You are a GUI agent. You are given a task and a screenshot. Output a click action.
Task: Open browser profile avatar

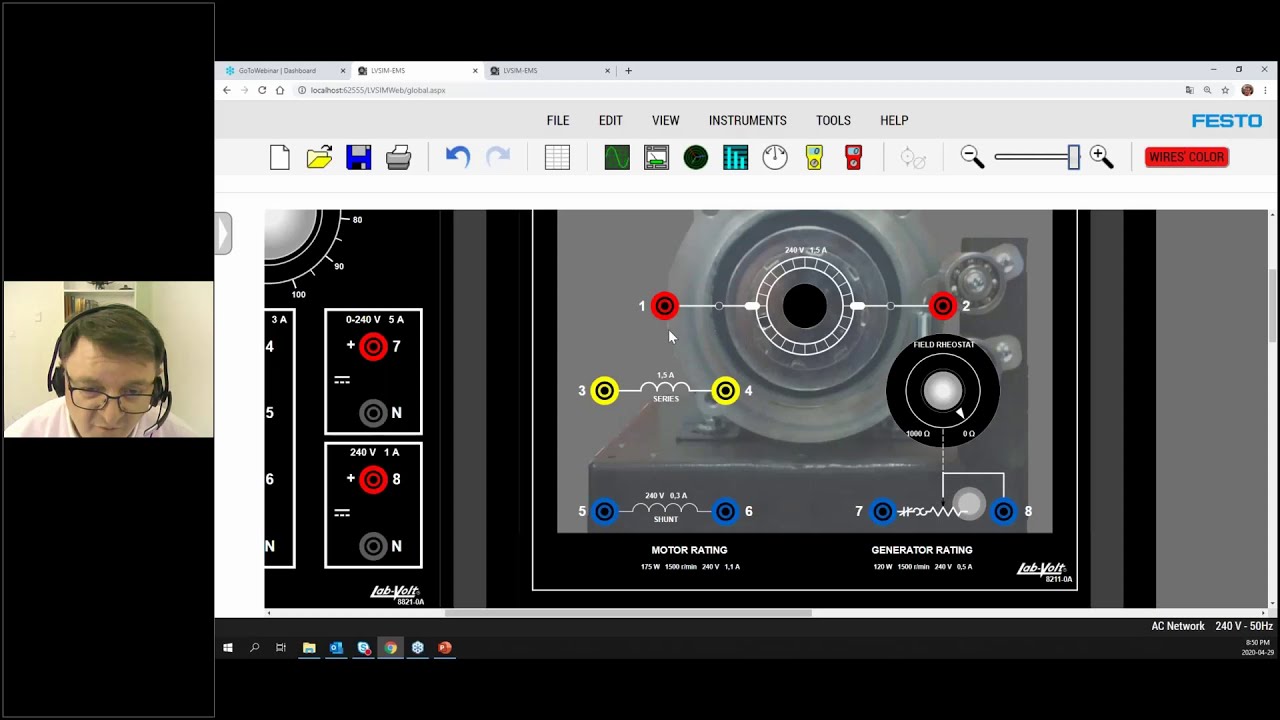click(x=1247, y=90)
